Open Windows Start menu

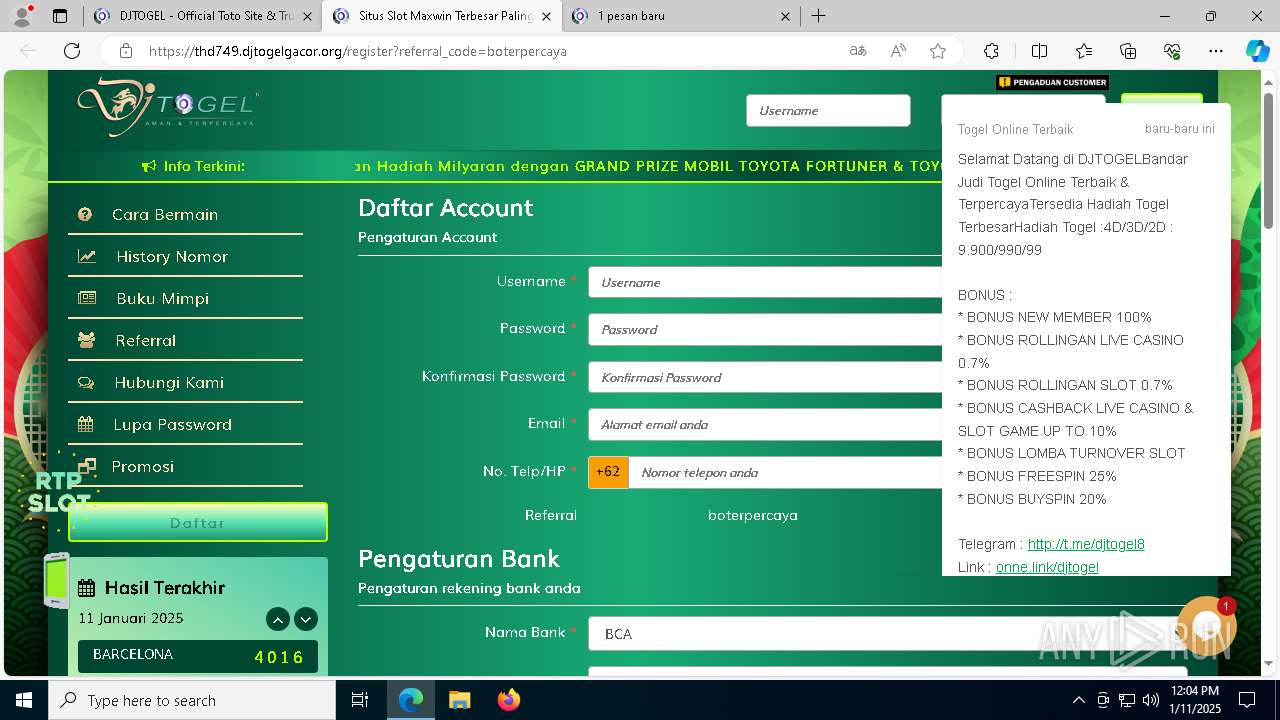(x=24, y=700)
